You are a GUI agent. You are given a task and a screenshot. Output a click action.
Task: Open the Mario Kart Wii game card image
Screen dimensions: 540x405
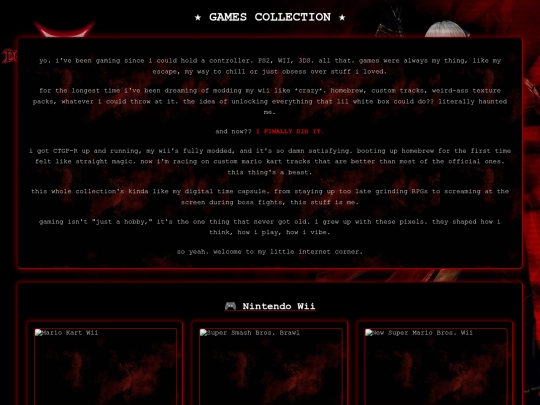click(105, 367)
